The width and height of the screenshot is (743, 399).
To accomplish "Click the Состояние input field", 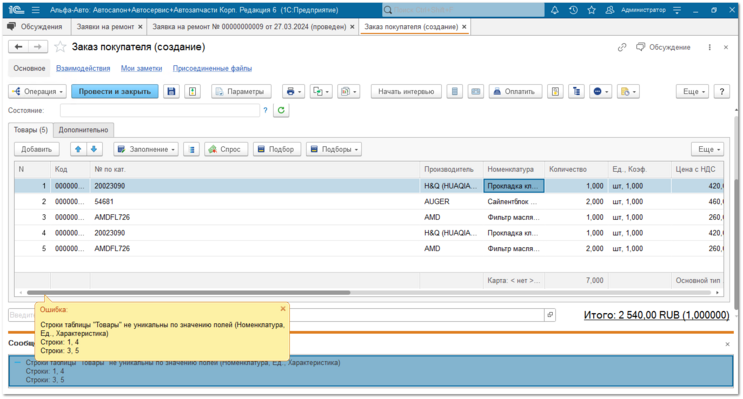I will [160, 110].
